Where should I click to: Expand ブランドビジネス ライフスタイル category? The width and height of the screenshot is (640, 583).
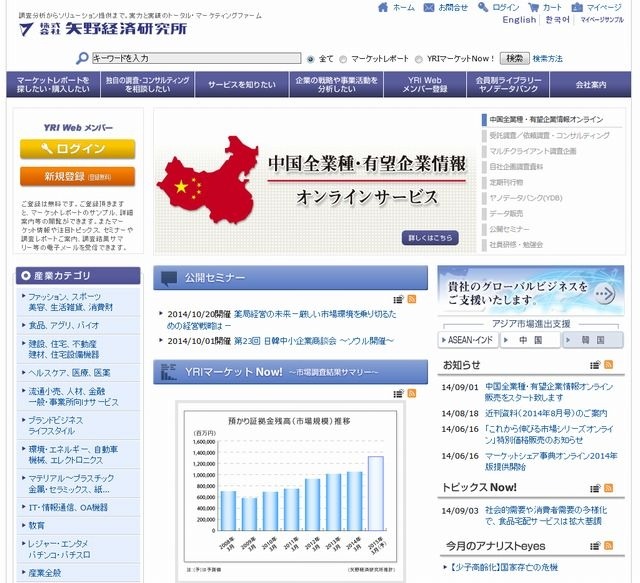point(78,425)
